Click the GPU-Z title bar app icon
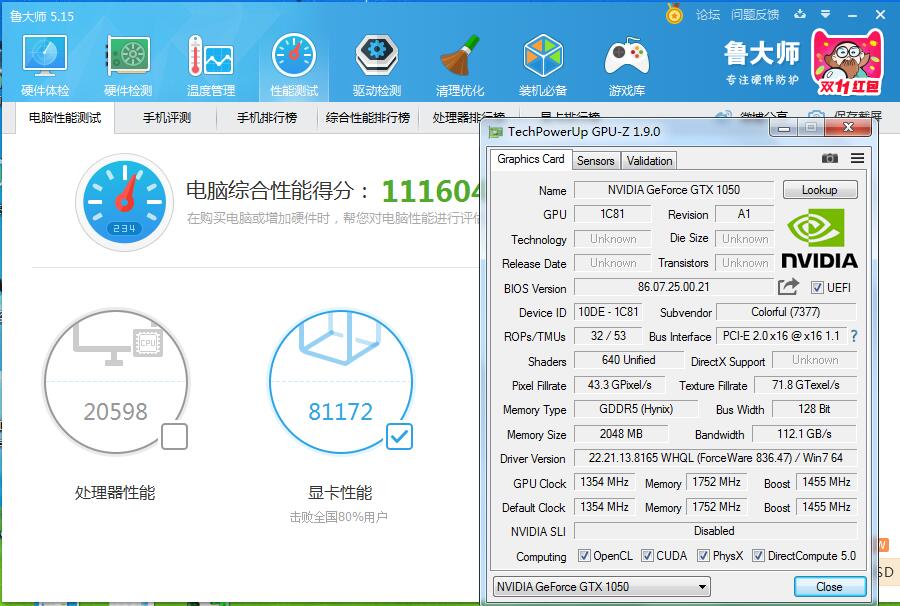This screenshot has width=900, height=606. (495, 132)
